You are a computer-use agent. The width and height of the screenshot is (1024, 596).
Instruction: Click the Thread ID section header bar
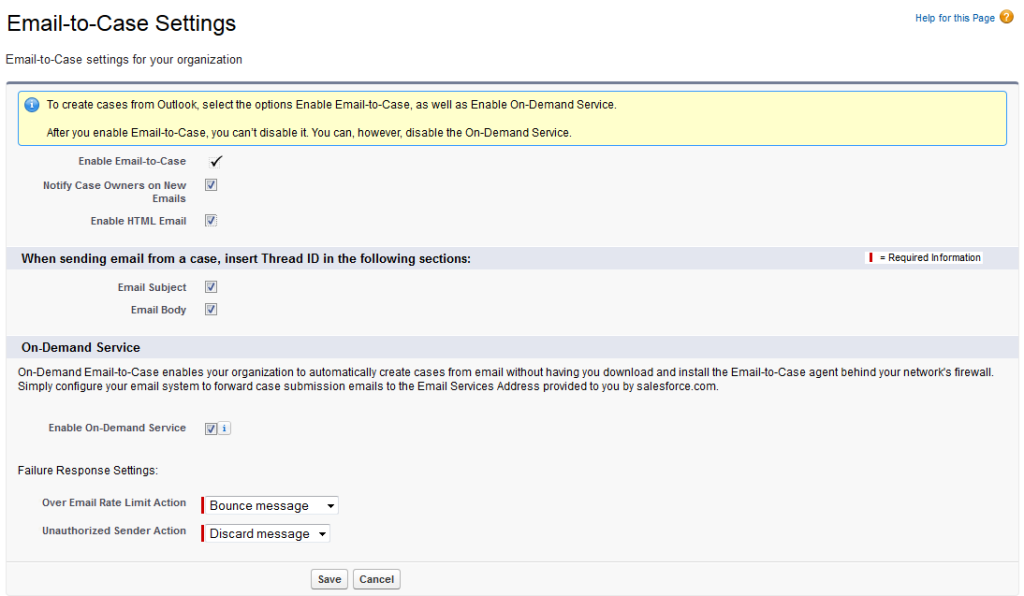[246, 259]
